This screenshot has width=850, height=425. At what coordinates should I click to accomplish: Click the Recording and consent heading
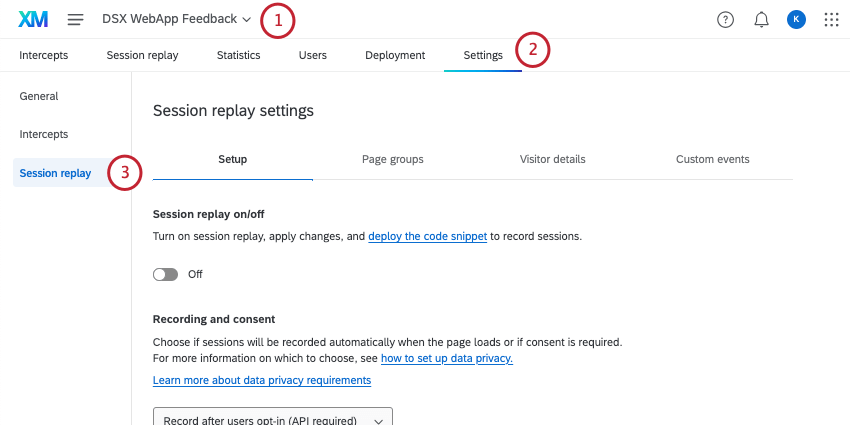pos(214,319)
